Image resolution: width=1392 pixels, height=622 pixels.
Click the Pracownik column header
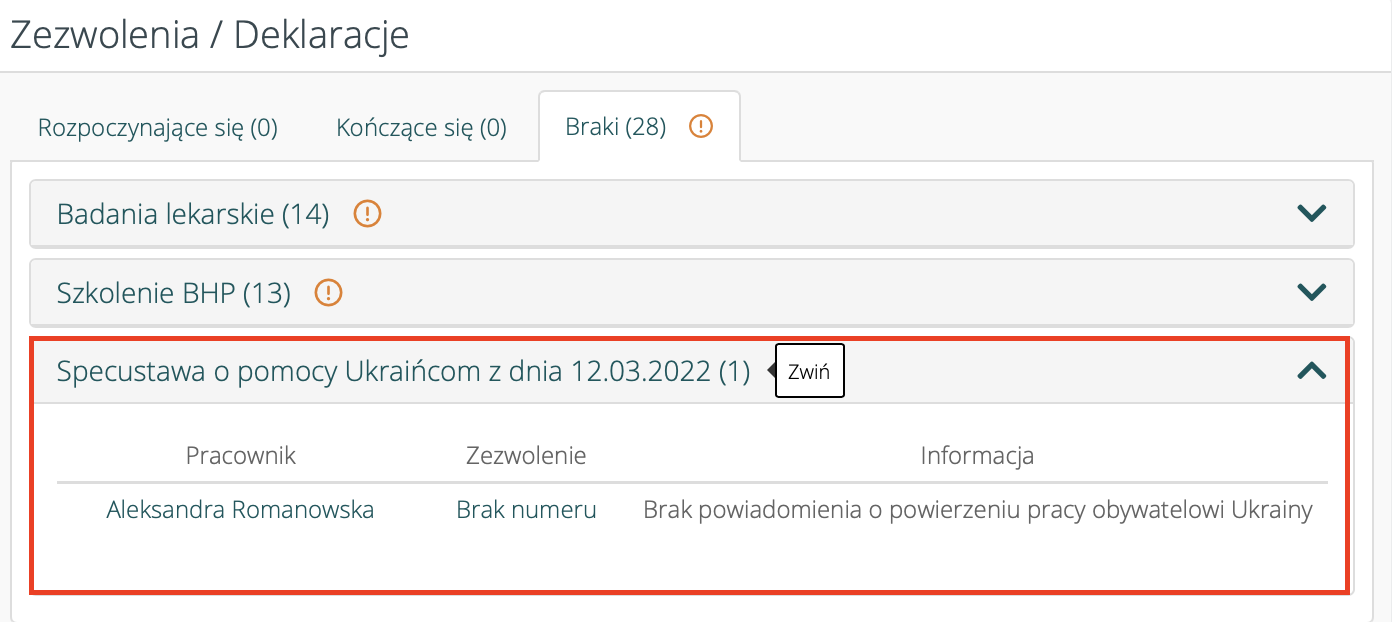click(x=241, y=456)
